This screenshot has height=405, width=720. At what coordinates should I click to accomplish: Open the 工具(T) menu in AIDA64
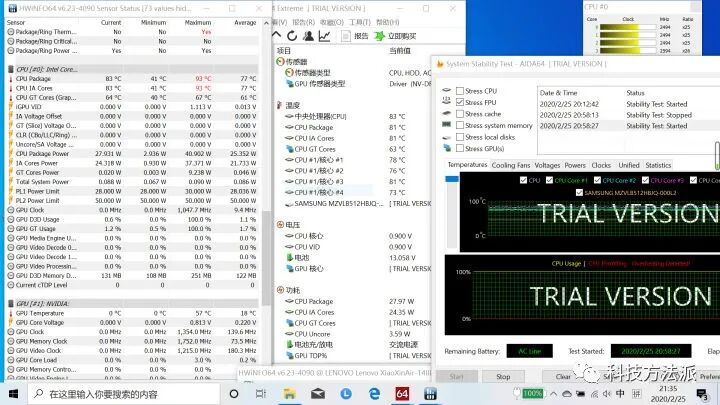pyautogui.click(x=360, y=22)
